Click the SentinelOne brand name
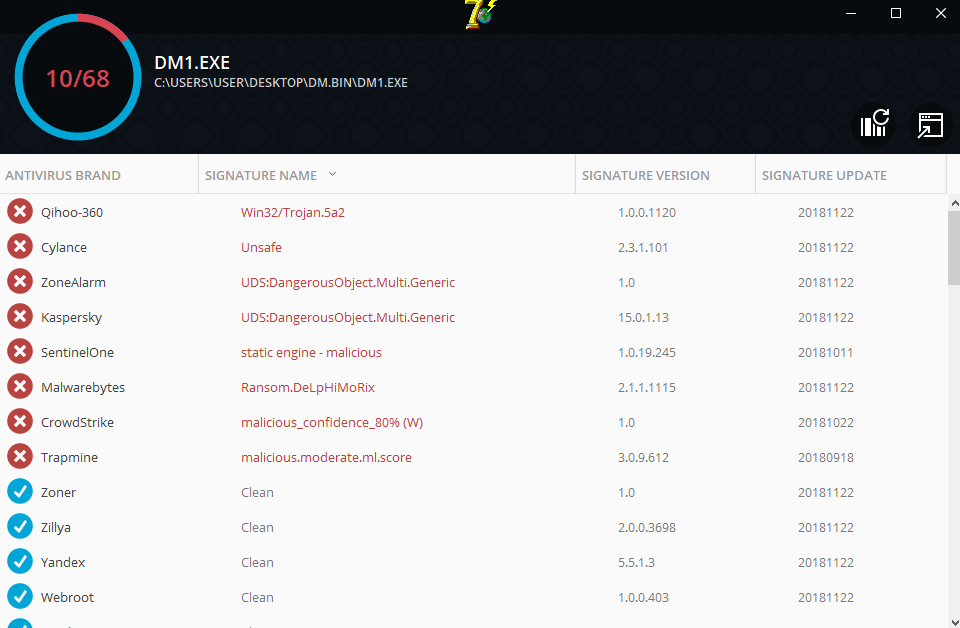960x628 pixels. click(77, 352)
